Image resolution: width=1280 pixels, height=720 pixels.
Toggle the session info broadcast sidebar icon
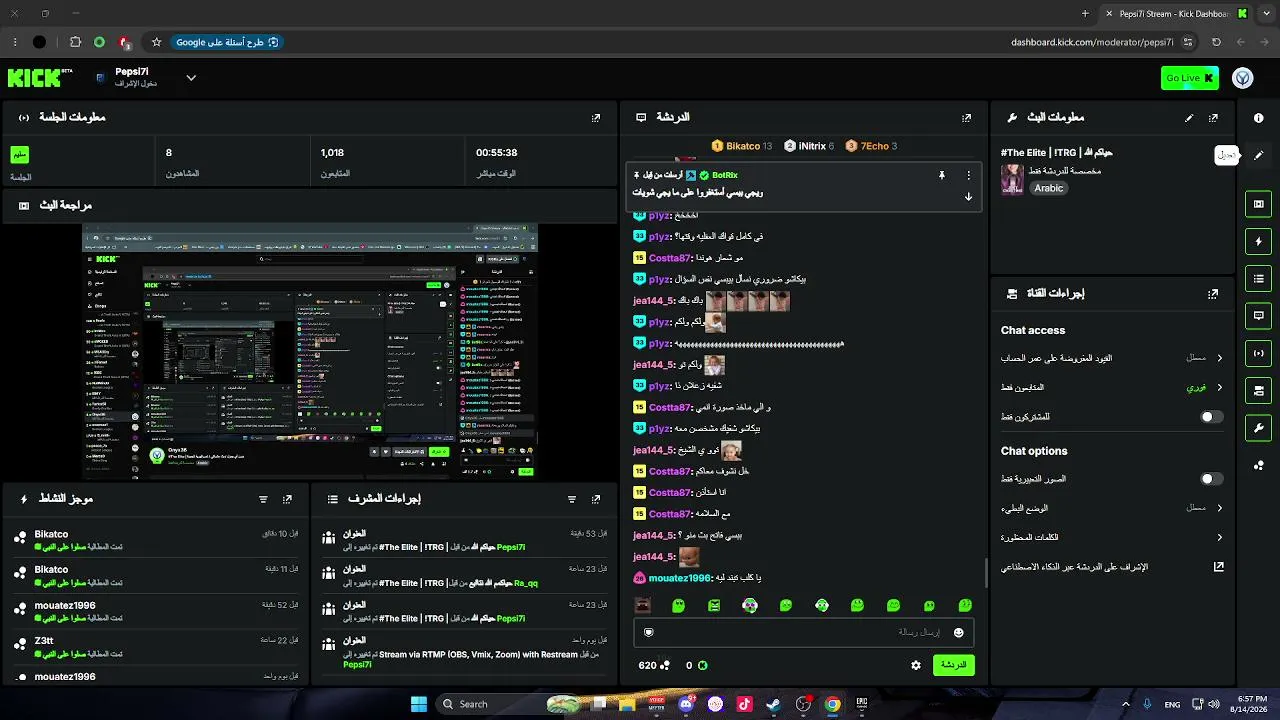click(x=1258, y=352)
